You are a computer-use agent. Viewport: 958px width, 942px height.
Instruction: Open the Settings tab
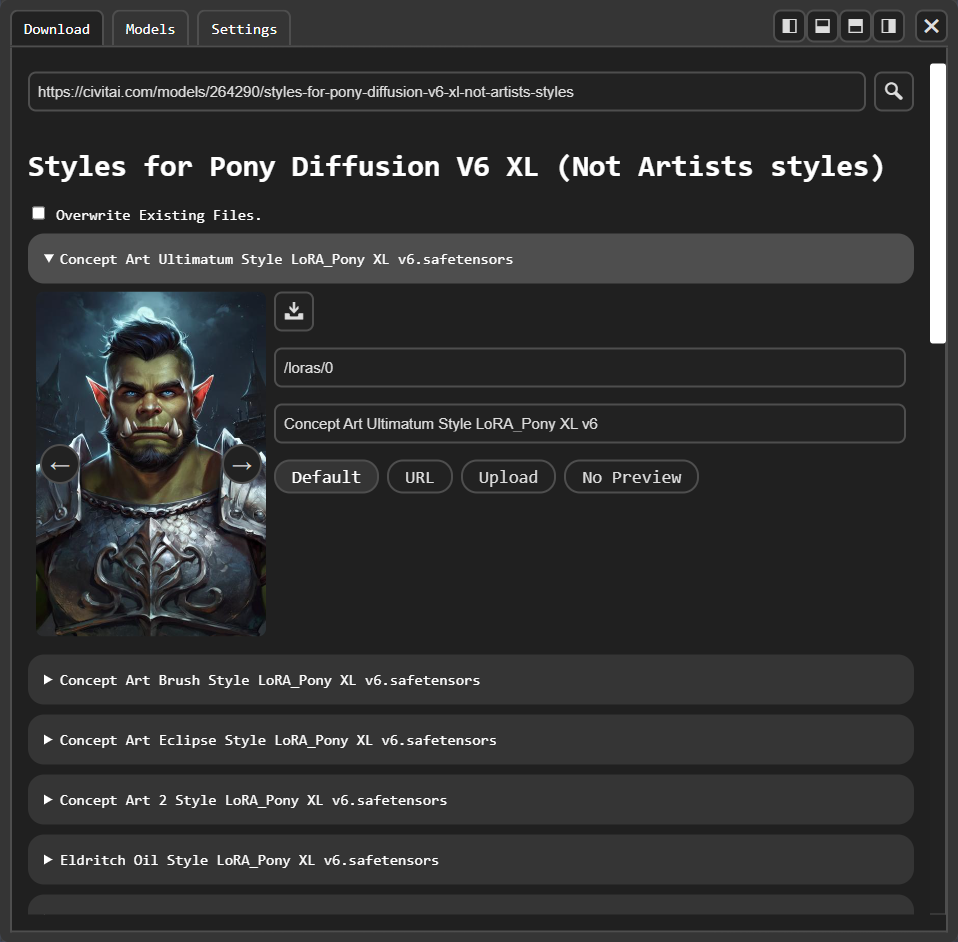(243, 28)
